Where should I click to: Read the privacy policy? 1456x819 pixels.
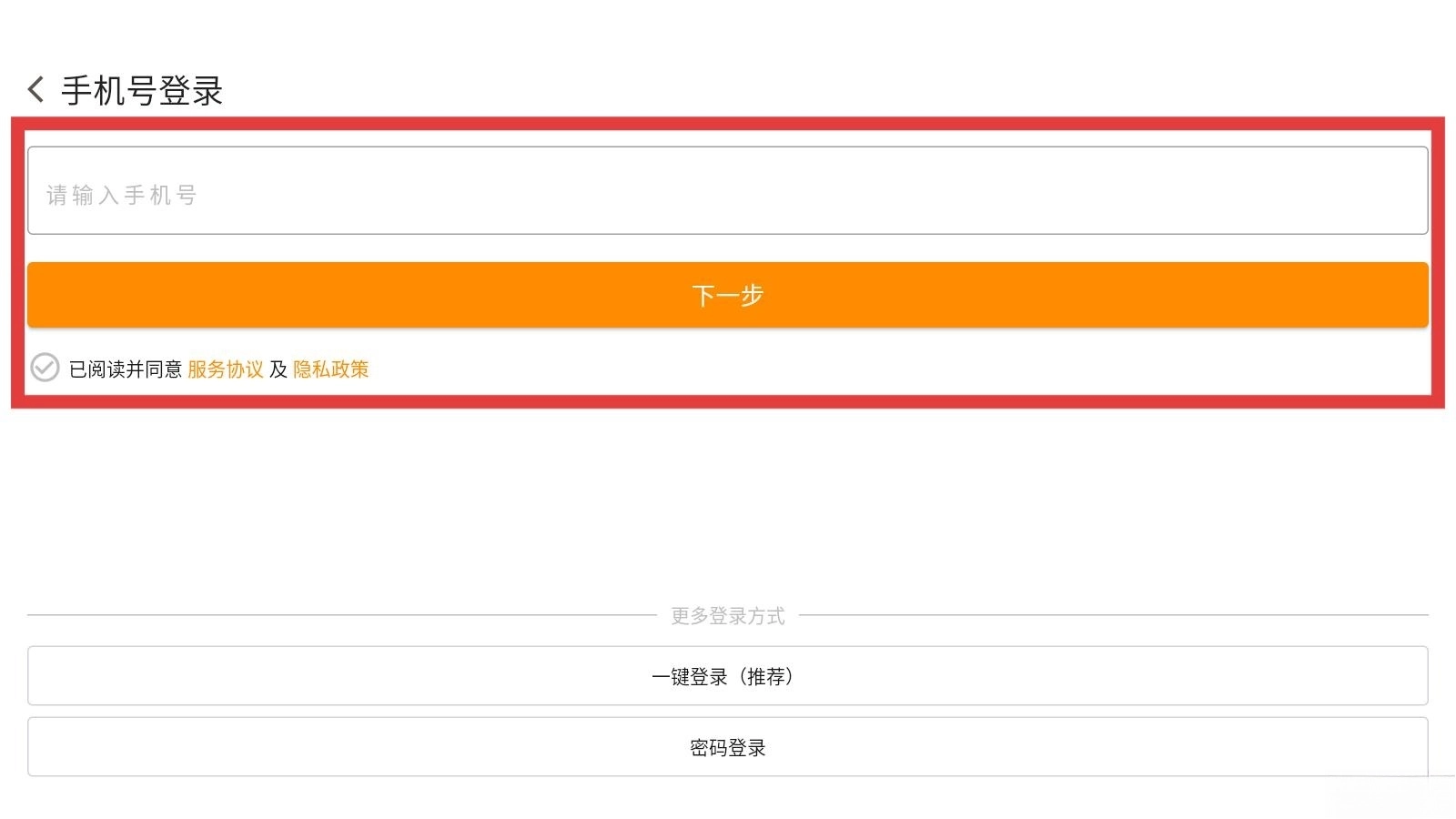331,369
